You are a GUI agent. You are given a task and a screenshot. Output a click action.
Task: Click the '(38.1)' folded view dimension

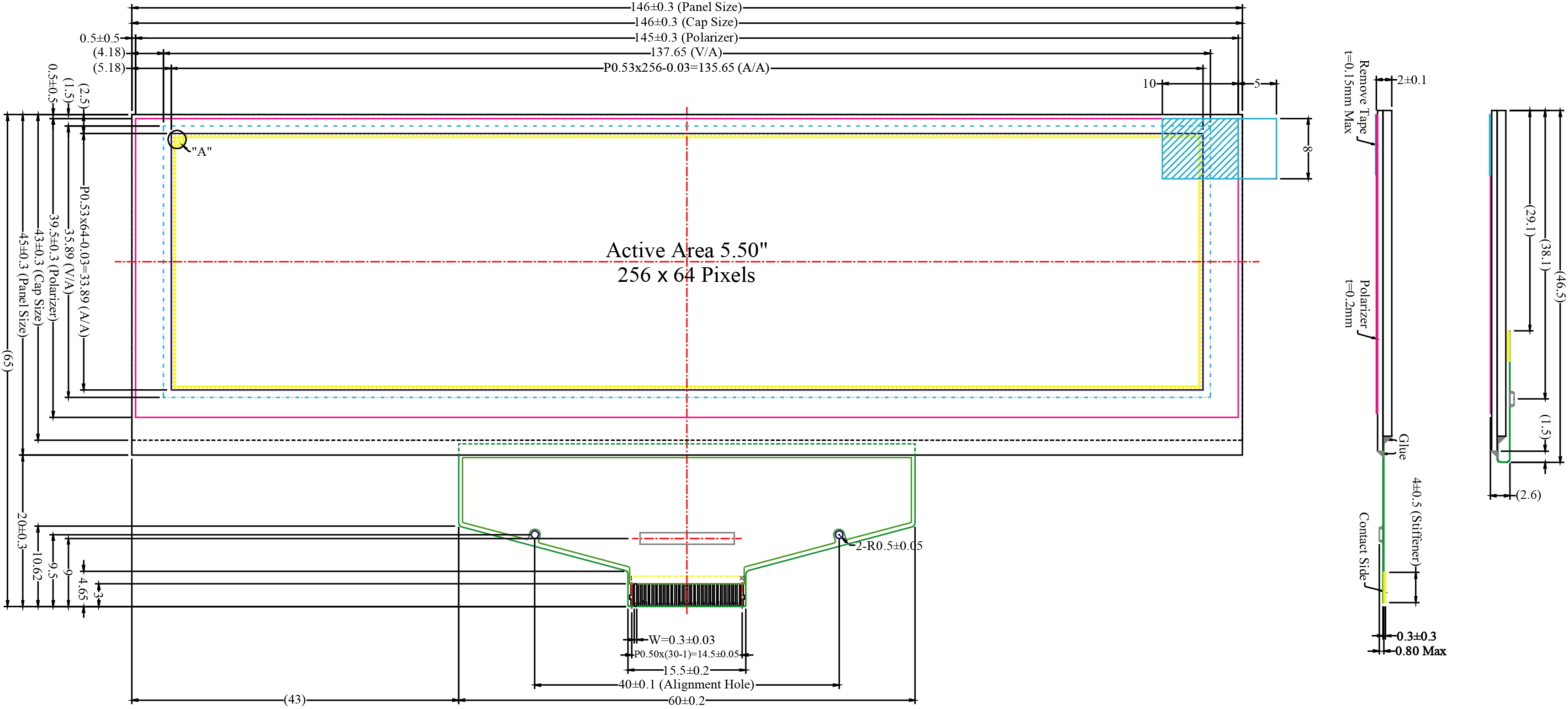[1546, 255]
